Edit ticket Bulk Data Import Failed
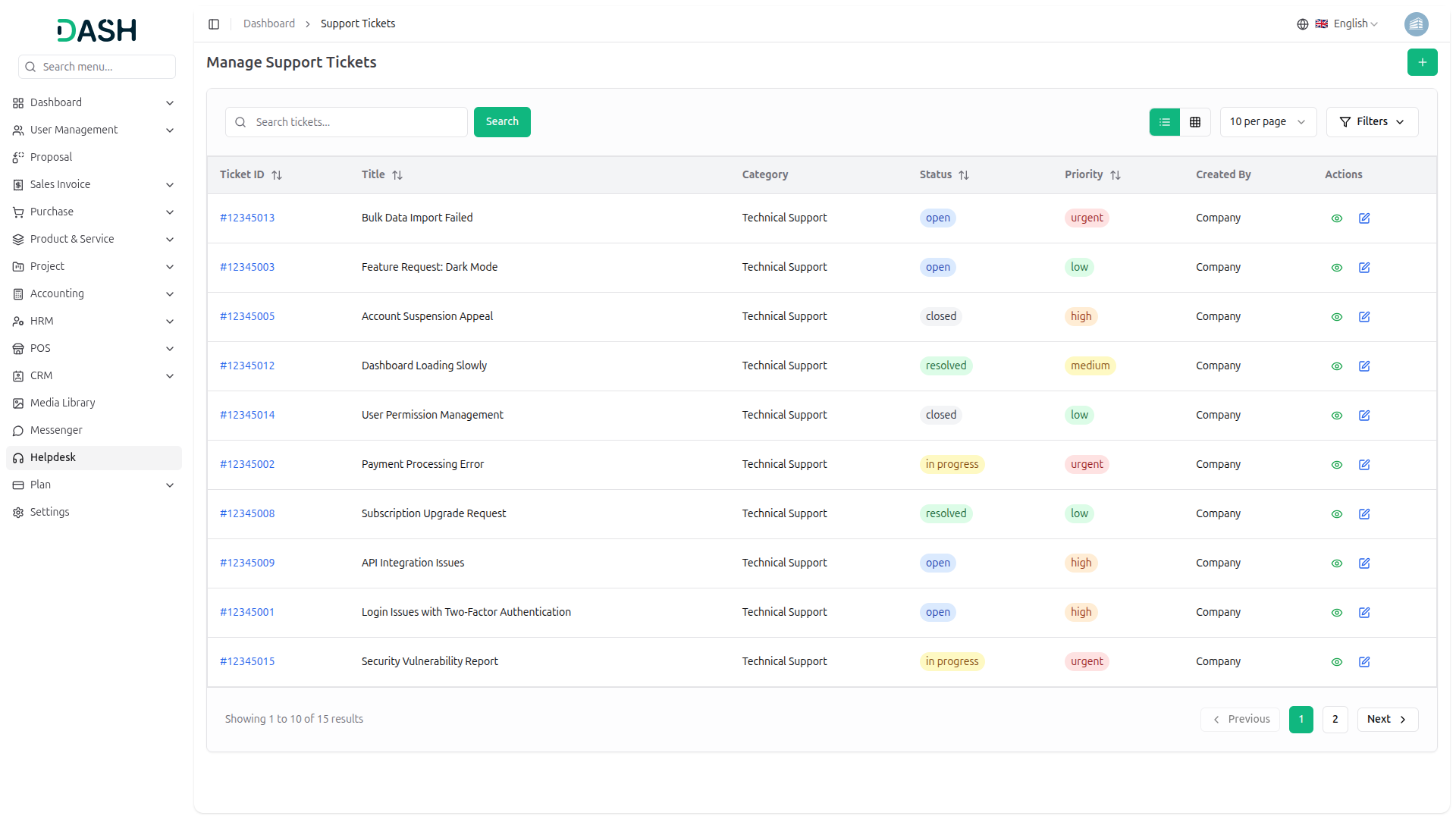Screen dimensions: 1456x819 tap(1364, 218)
